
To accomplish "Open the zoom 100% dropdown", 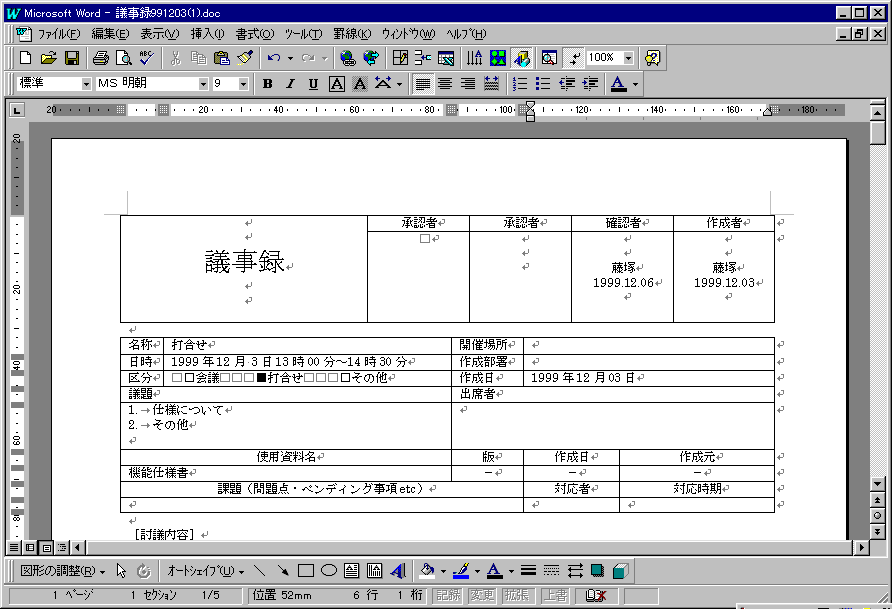I will click(628, 58).
